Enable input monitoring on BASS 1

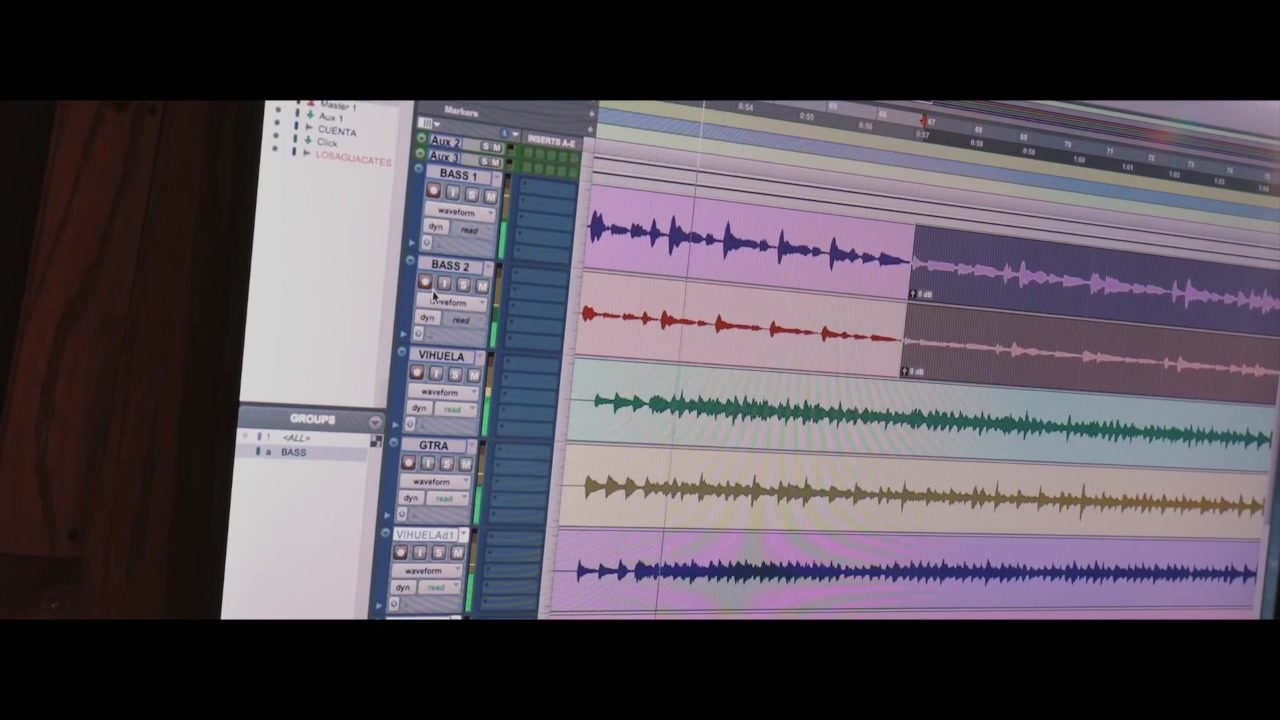click(452, 193)
